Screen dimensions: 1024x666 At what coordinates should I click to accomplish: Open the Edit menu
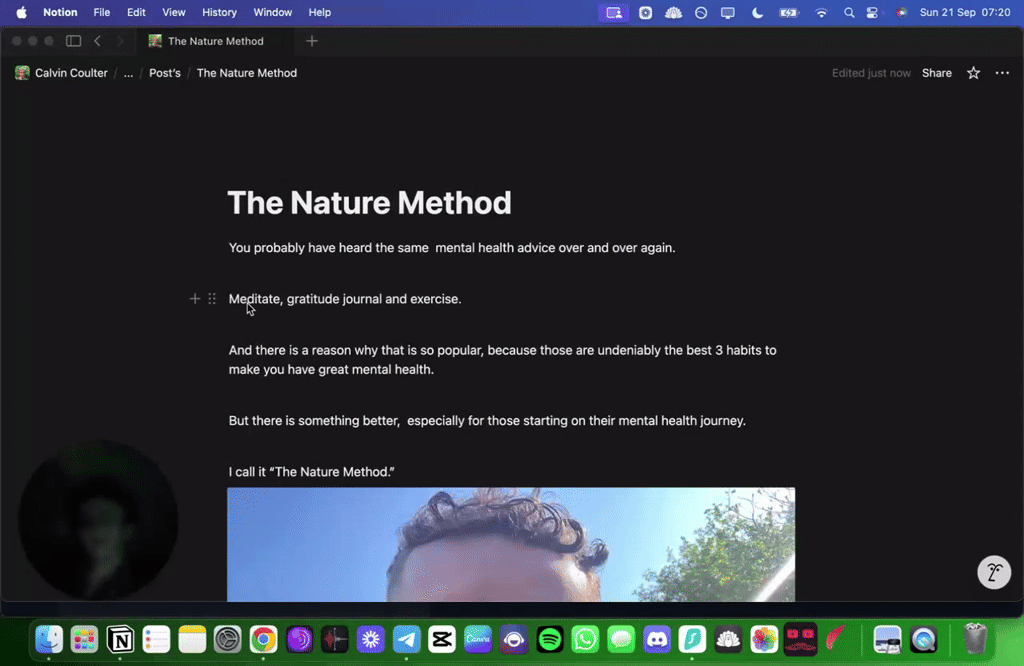pos(136,12)
